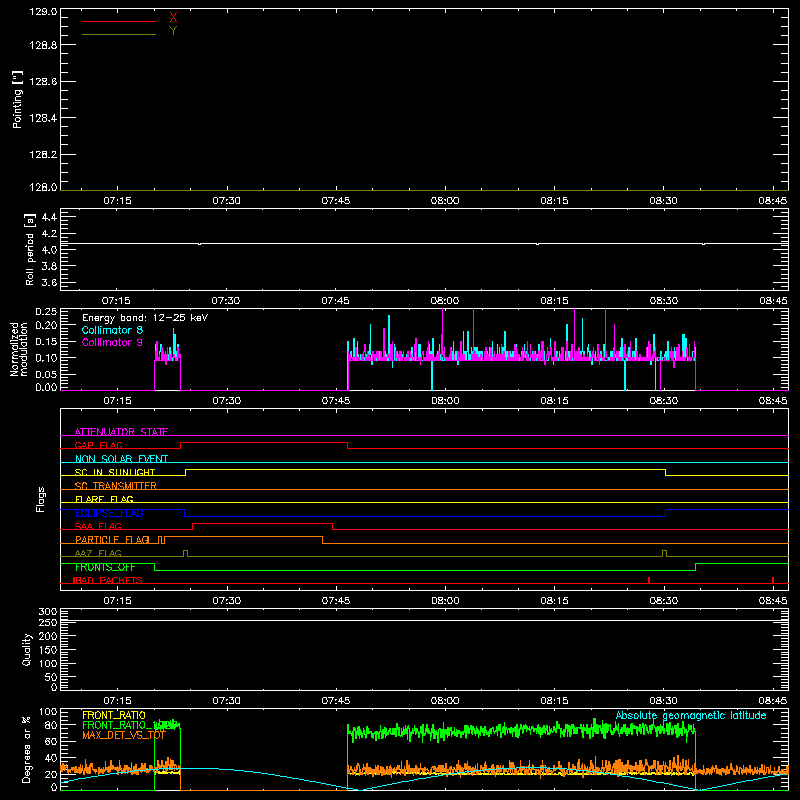
Task: Click the Absolute geomagnetic latitude label
Action: click(x=691, y=715)
